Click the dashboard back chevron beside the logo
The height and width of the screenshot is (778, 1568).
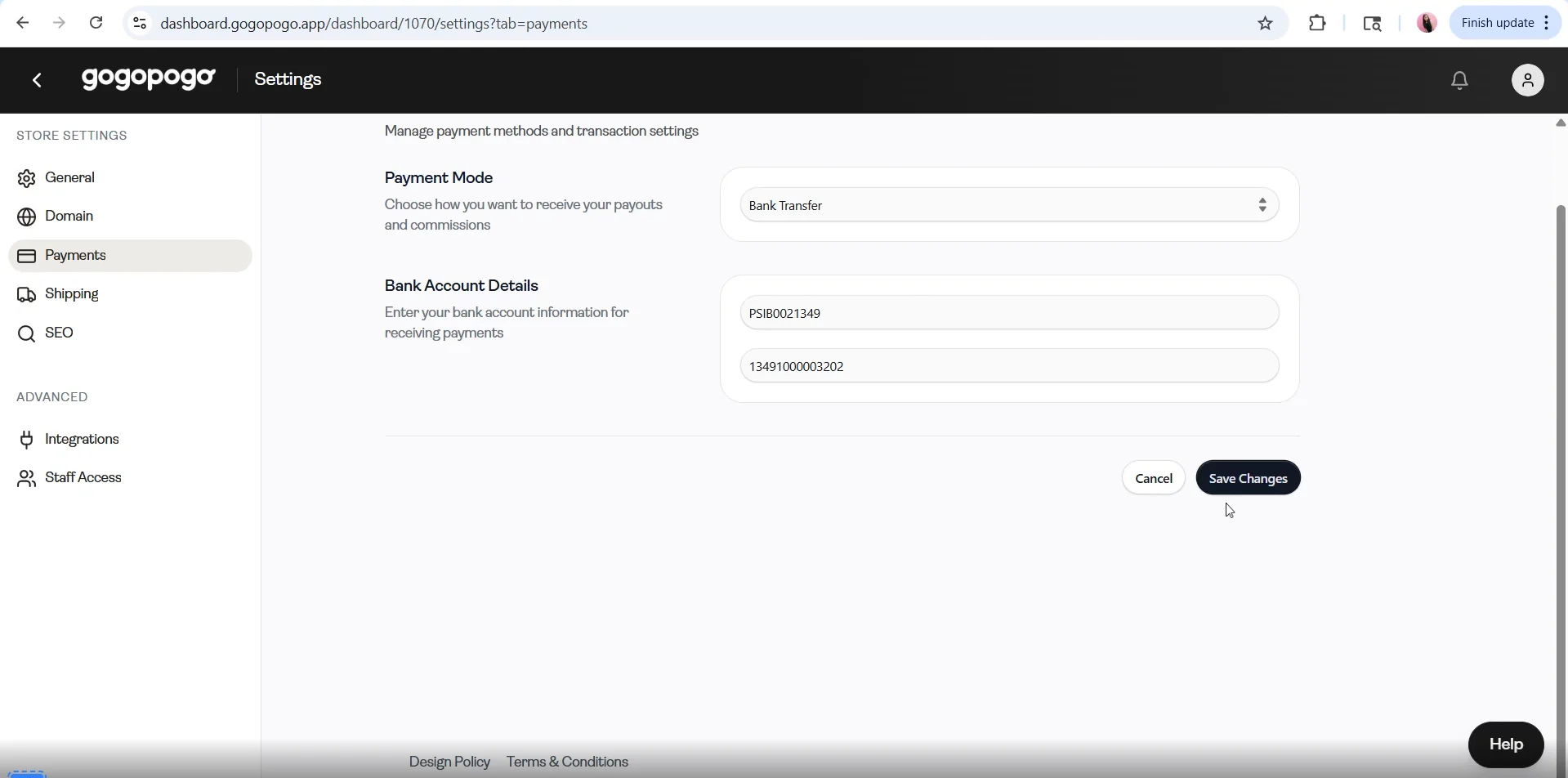point(38,80)
